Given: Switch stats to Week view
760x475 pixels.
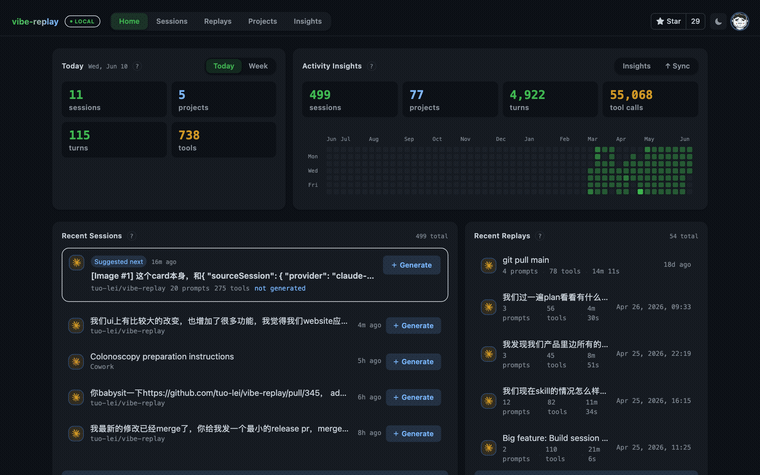Looking at the screenshot, I should pos(258,66).
